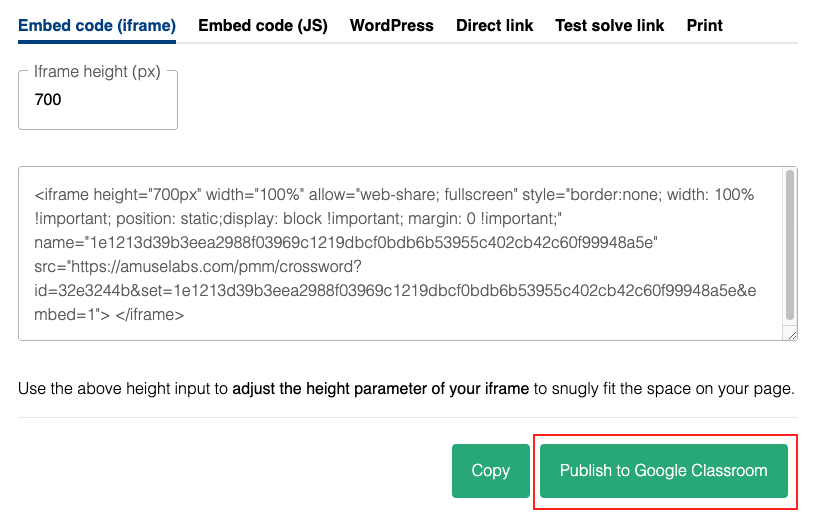The height and width of the screenshot is (527, 817).
Task: Click the name= attribute line in code
Action: [346, 243]
